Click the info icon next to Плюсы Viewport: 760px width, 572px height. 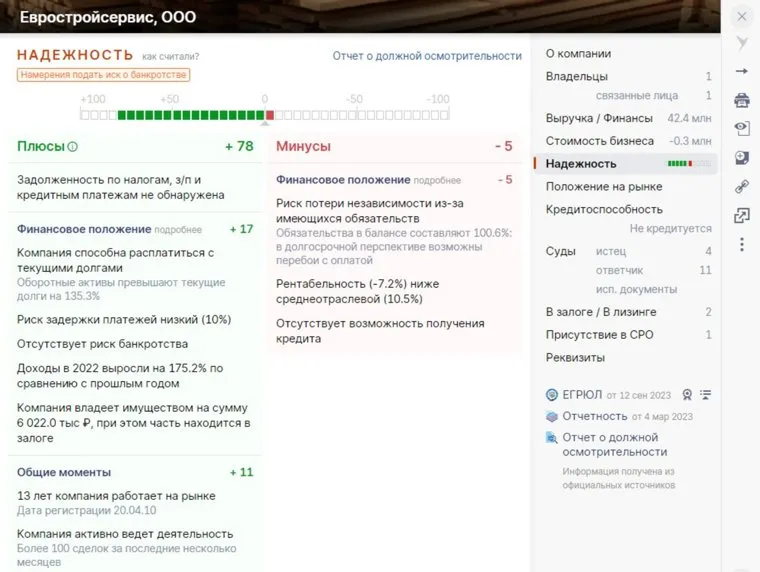(73, 147)
